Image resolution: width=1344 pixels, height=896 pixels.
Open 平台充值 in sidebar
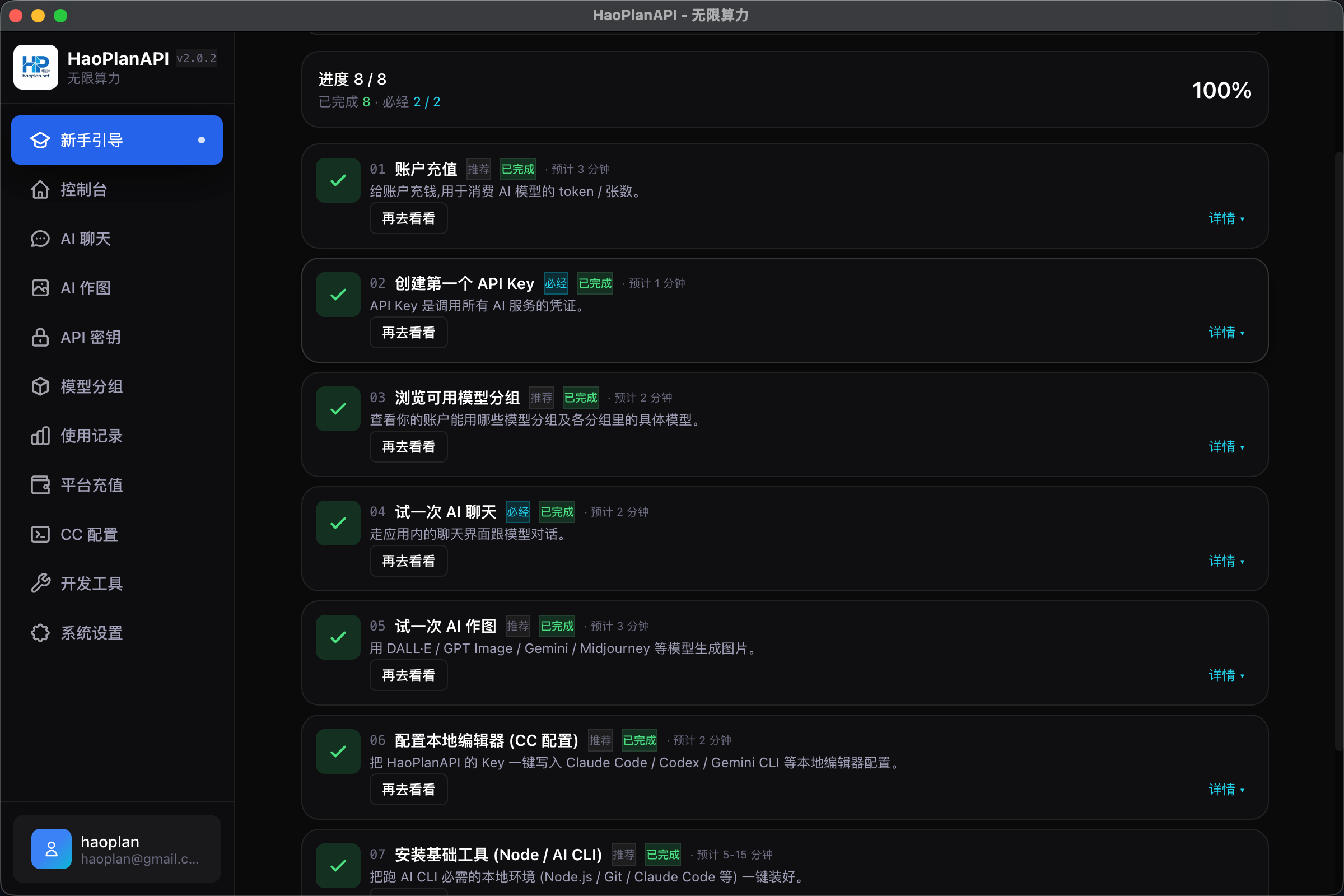[117, 485]
